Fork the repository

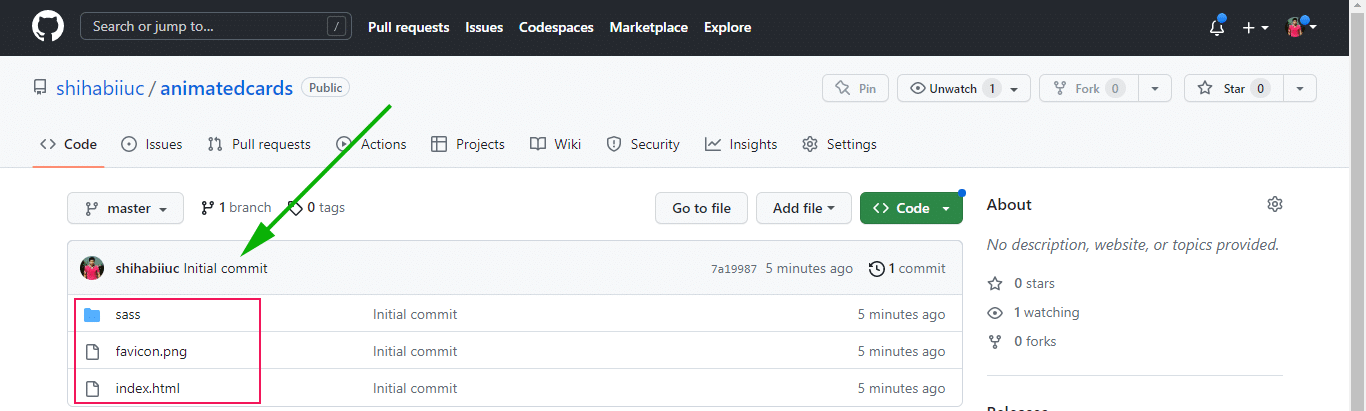(1089, 88)
